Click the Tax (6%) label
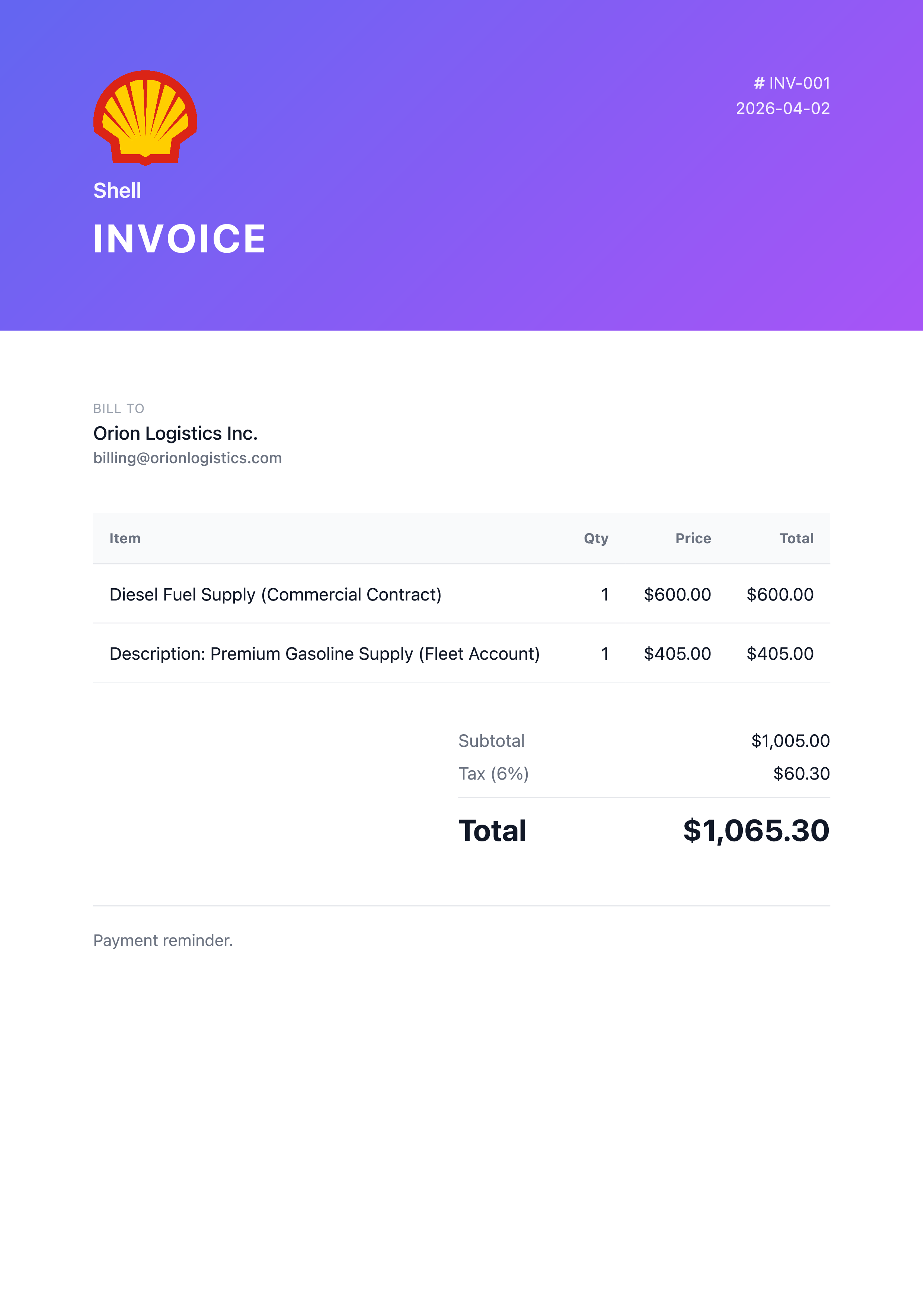The width and height of the screenshot is (924, 1306). pos(493,774)
